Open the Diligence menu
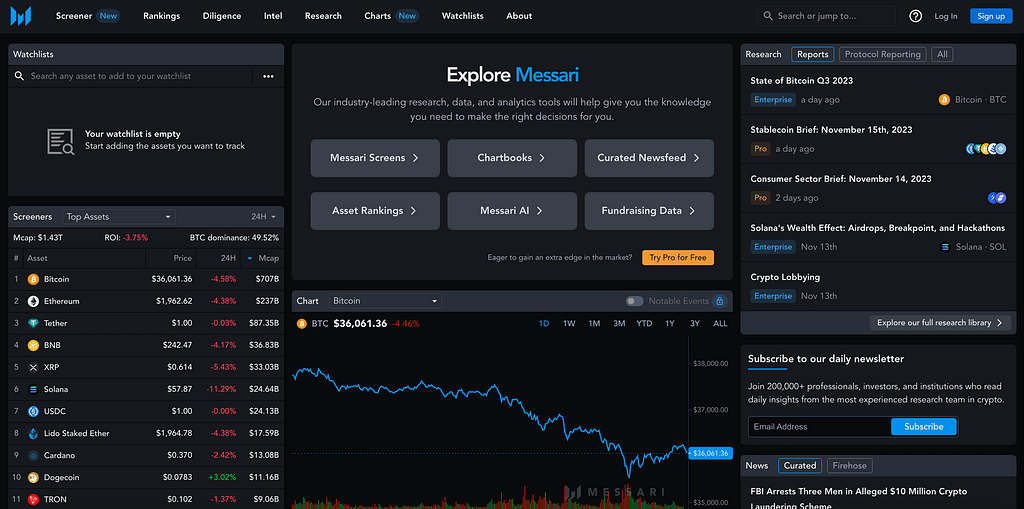 point(222,16)
